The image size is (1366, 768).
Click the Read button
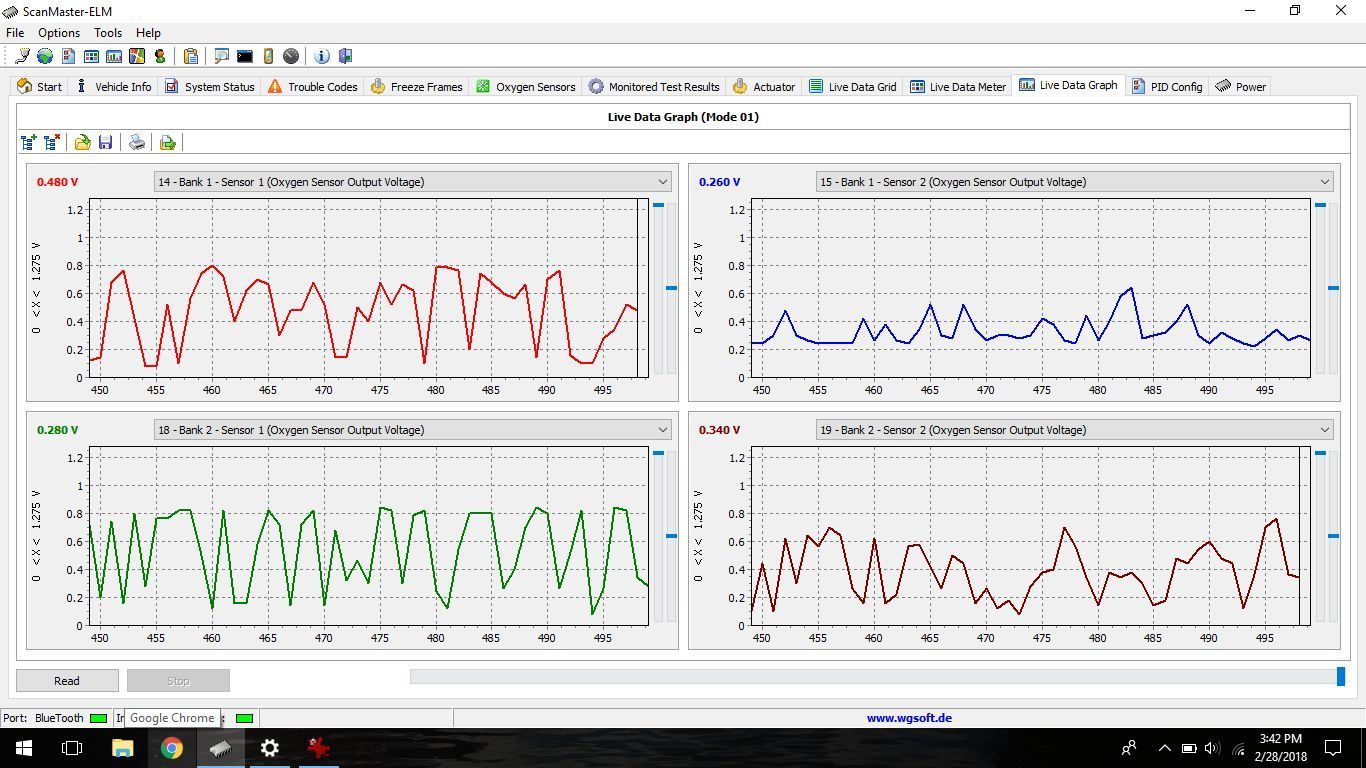coord(67,681)
